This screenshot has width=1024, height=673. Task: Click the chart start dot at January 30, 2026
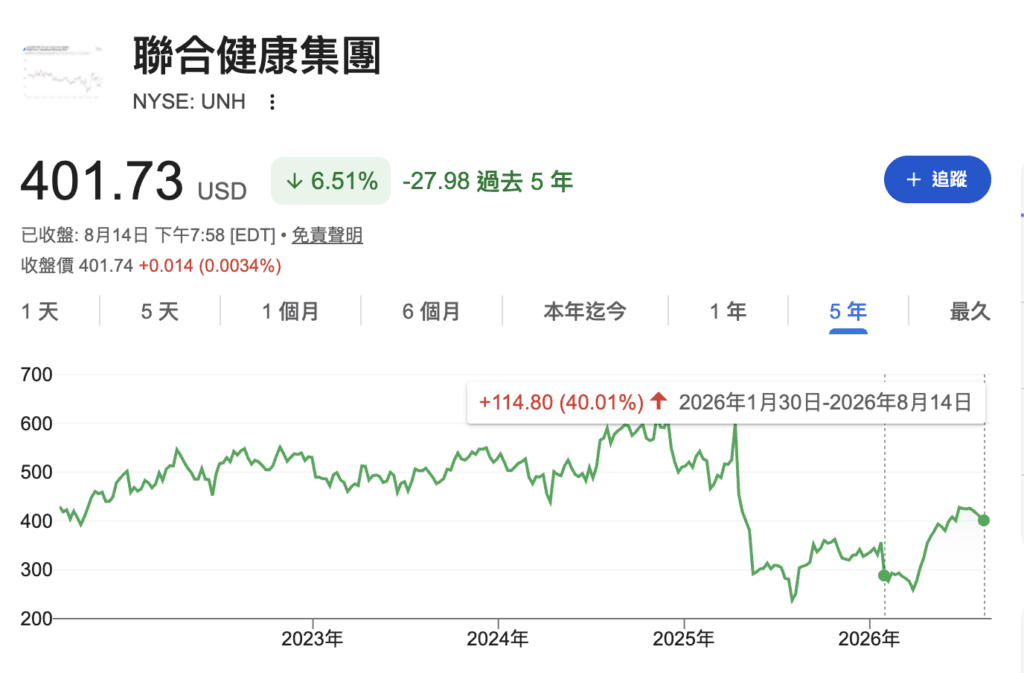884,575
